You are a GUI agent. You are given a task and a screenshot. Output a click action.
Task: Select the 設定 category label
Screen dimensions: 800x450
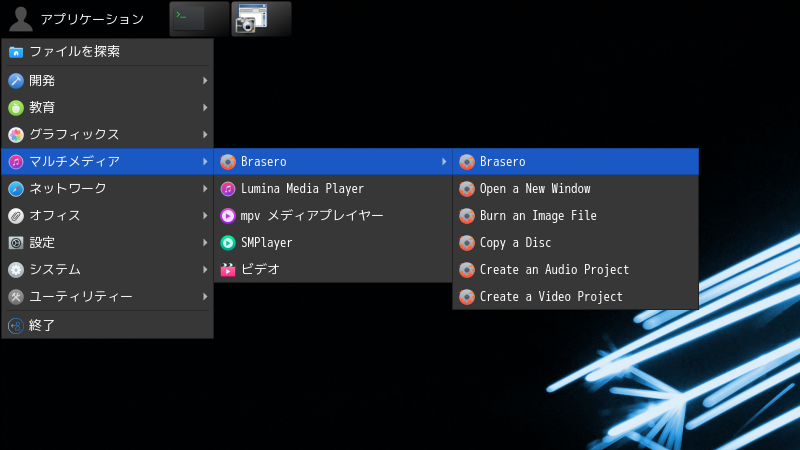pos(42,243)
